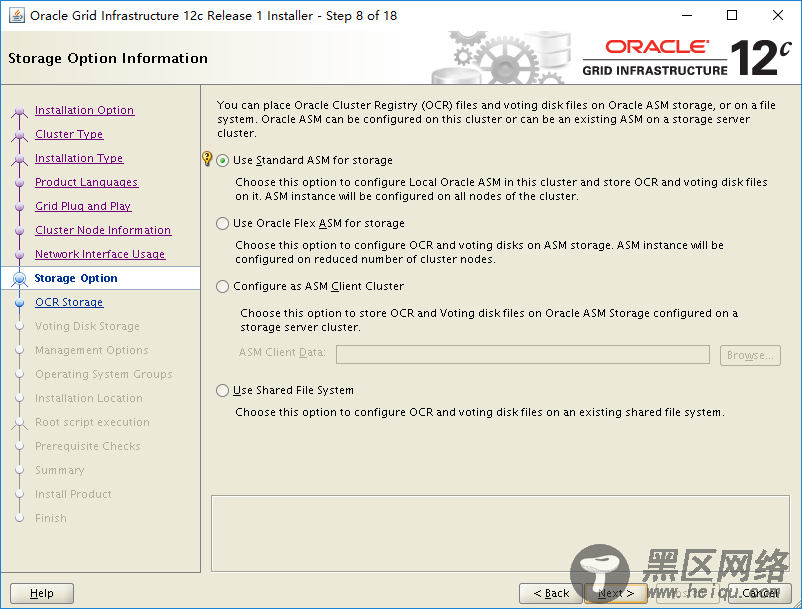
Task: Click the Root script execution step label
Action: [92, 422]
